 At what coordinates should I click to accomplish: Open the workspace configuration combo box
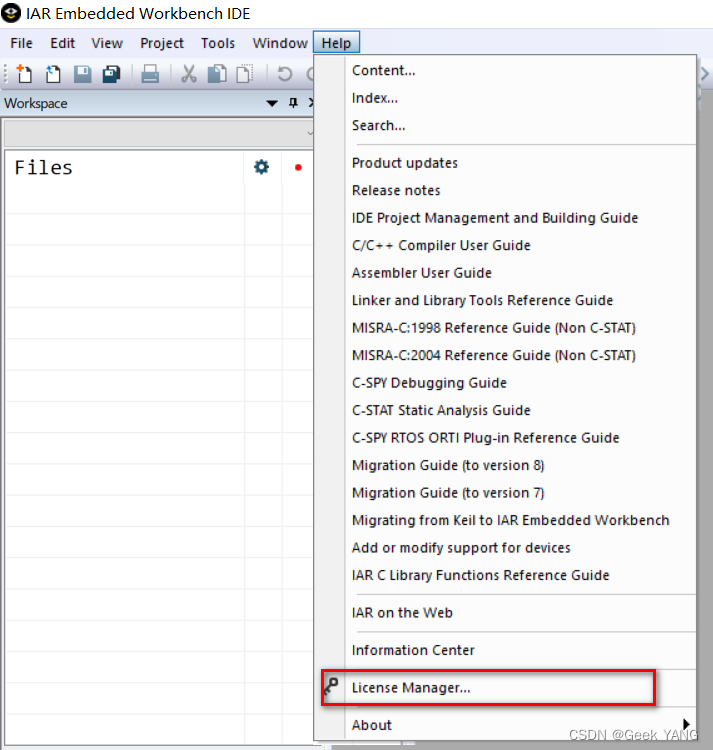tap(159, 133)
